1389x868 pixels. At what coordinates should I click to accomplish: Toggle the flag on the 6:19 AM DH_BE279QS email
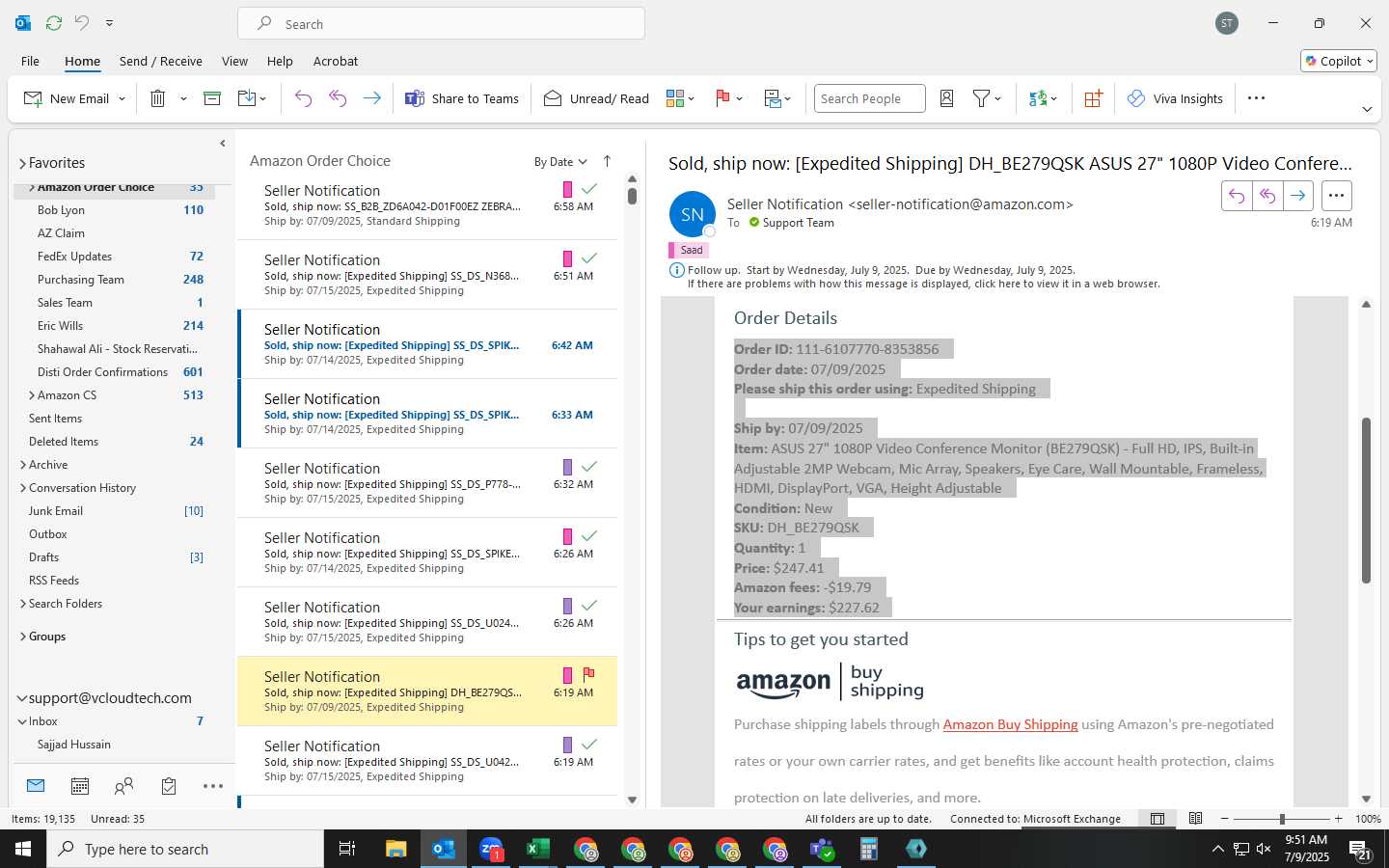click(x=588, y=674)
